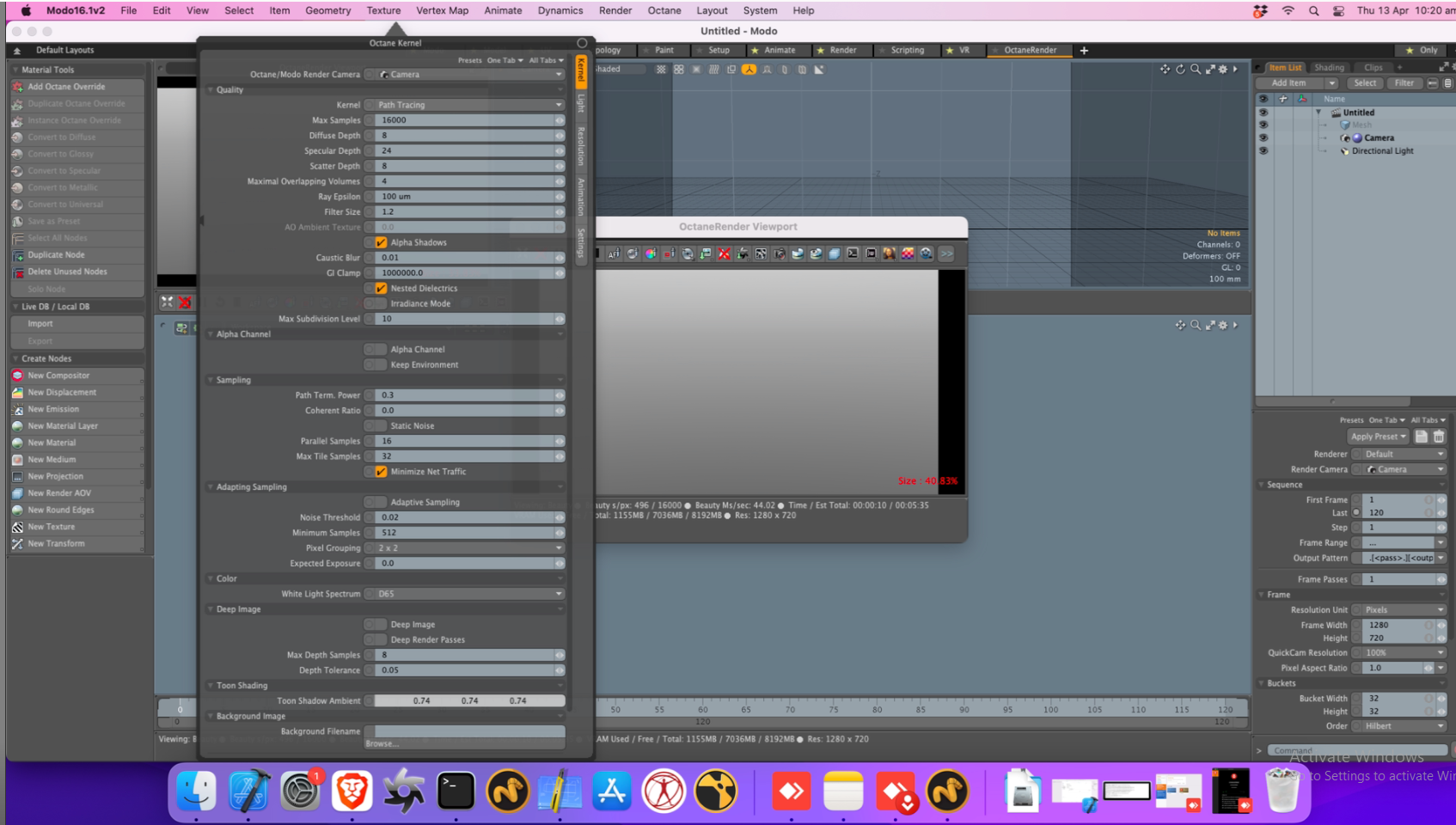The height and width of the screenshot is (825, 1456).
Task: Click Delete Unused Nodes tool
Action: coord(76,272)
